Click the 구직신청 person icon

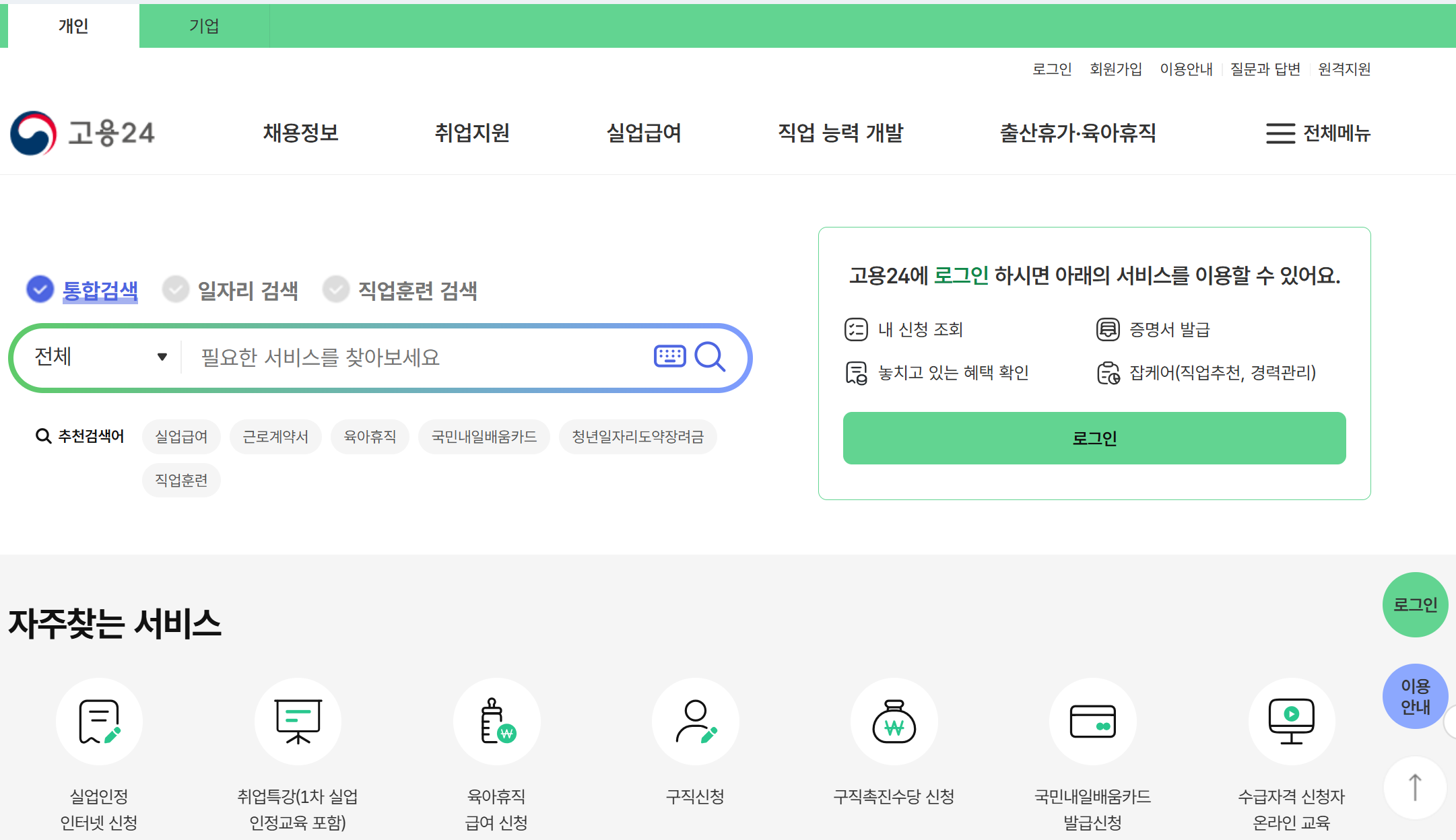(x=695, y=721)
